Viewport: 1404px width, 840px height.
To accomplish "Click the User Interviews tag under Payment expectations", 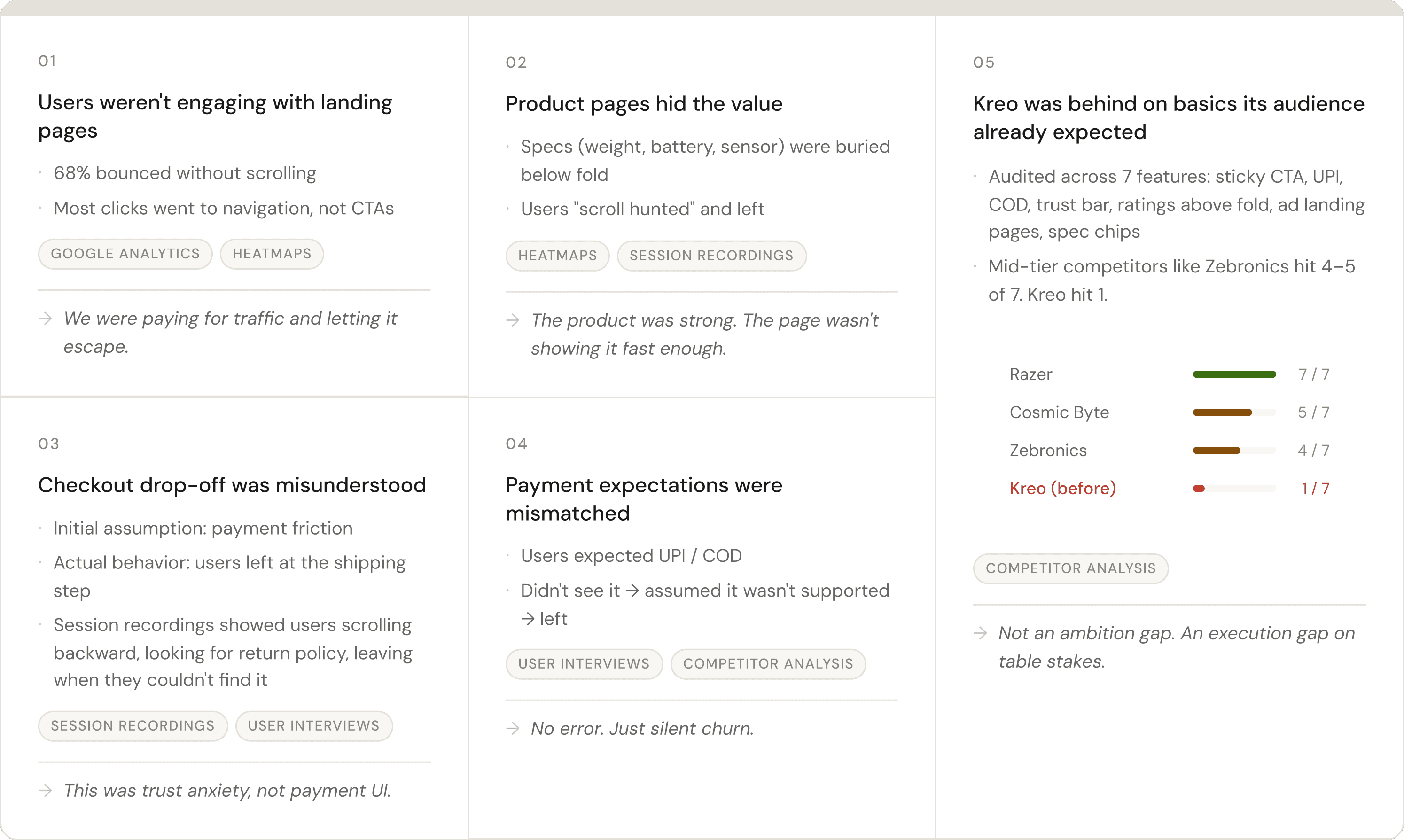I will pyautogui.click(x=584, y=663).
